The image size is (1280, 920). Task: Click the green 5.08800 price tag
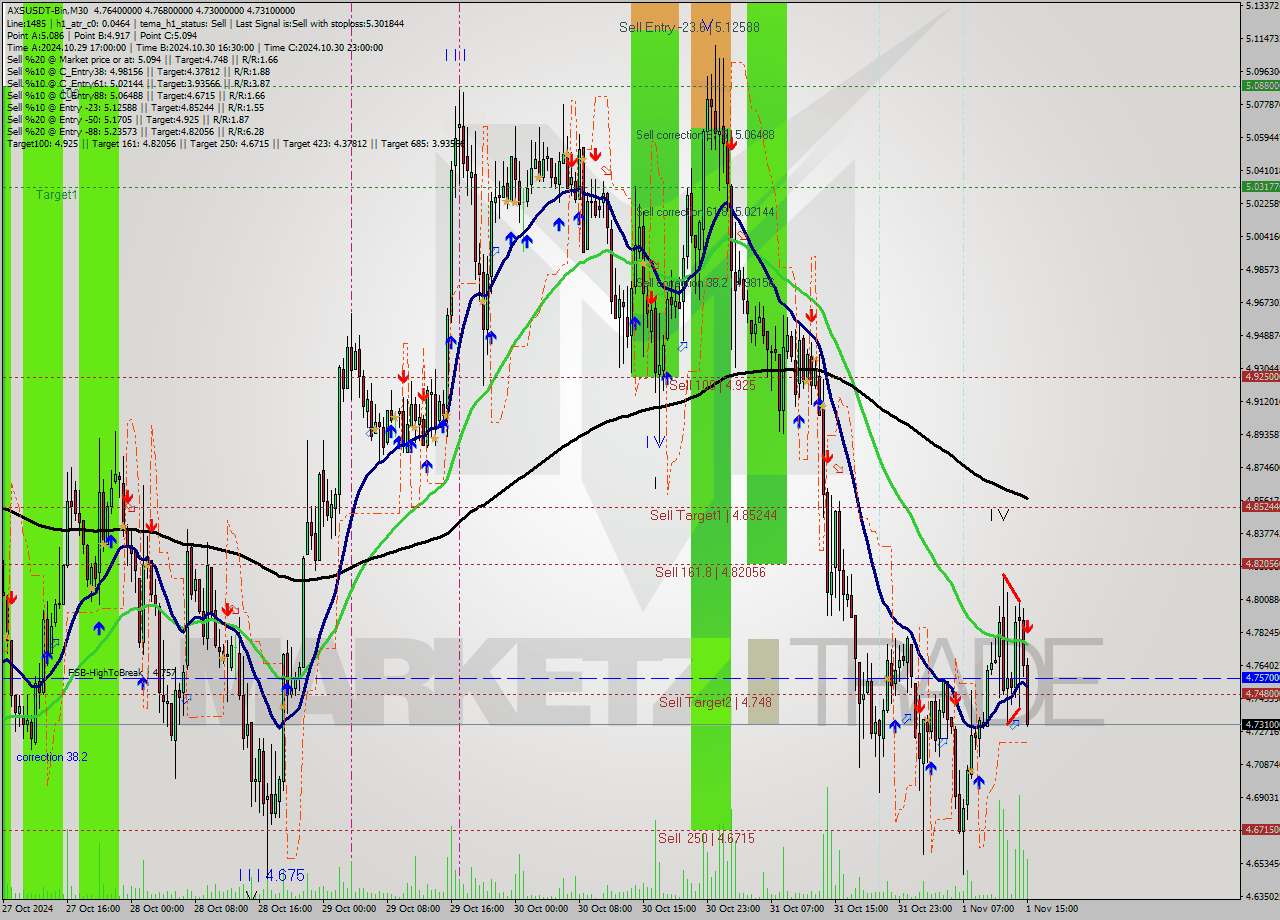coord(1260,86)
